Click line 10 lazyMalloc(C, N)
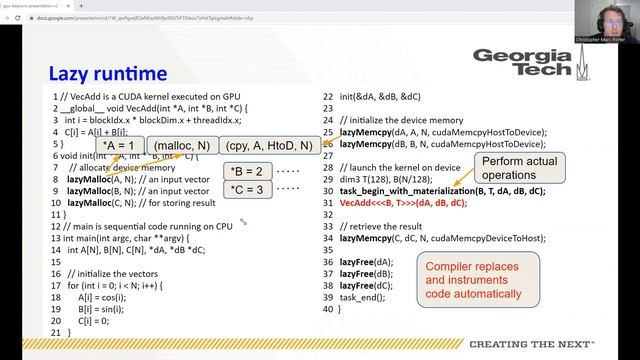 141,203
